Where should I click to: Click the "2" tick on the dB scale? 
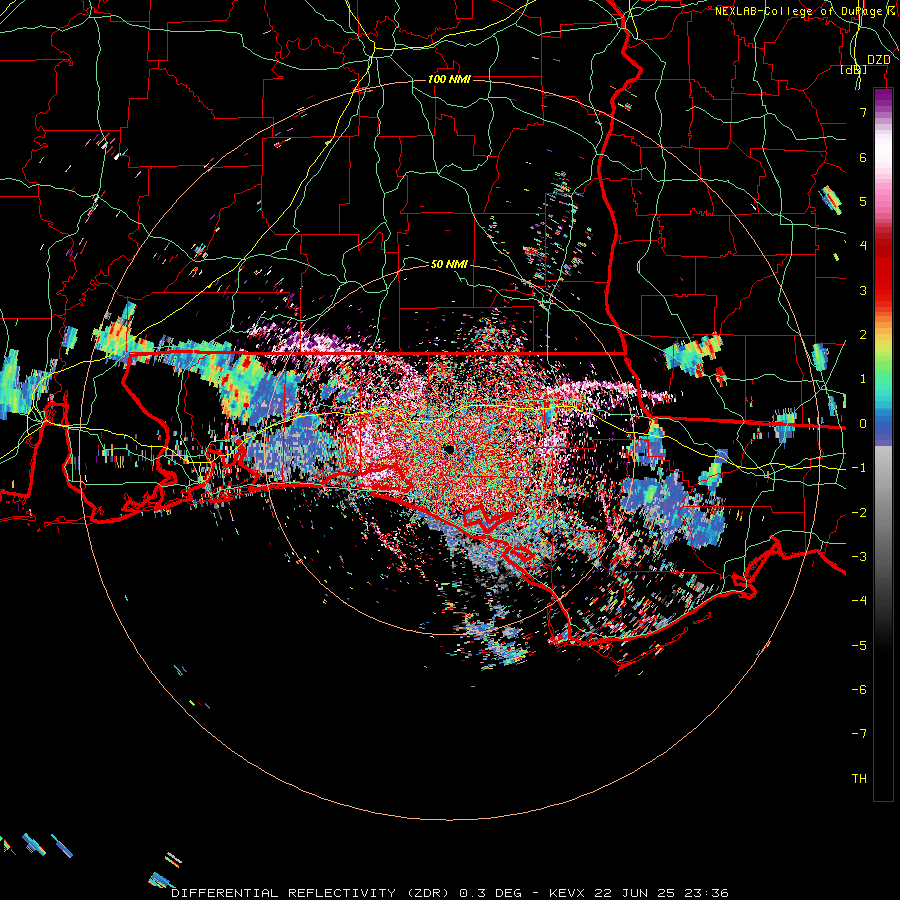(863, 334)
